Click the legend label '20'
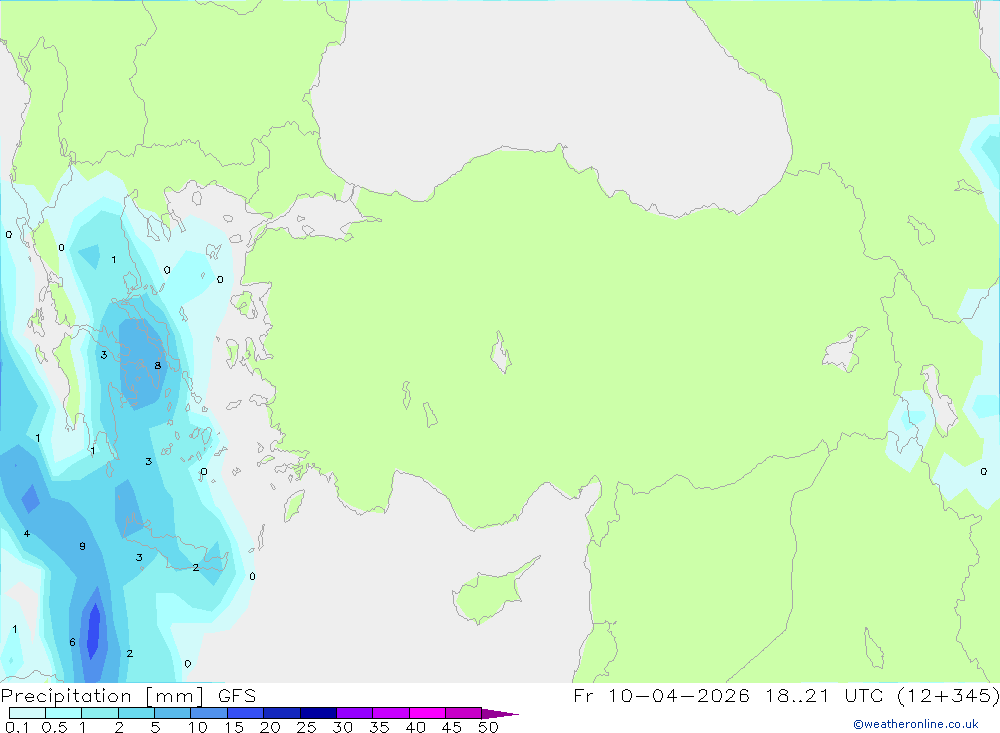Viewport: 1000px width, 733px height. tap(270, 727)
